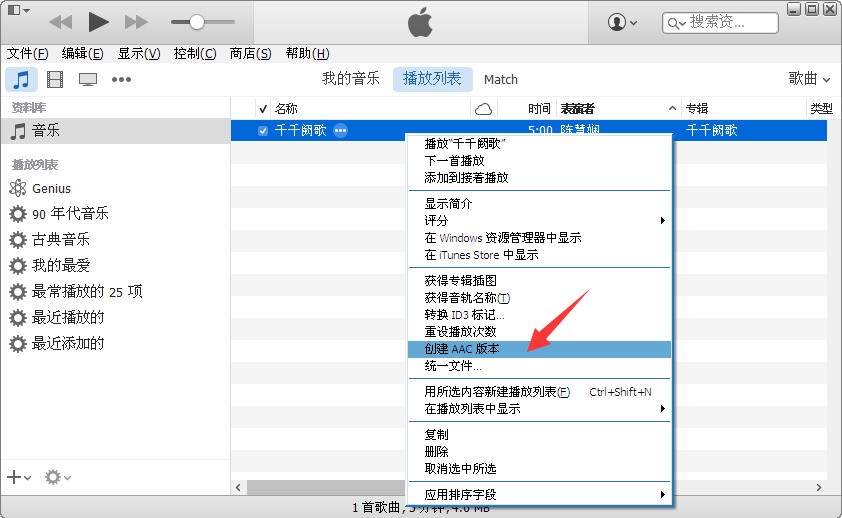This screenshot has height=518, width=842.
Task: Choose 删除 from context menu
Action: pyautogui.click(x=540, y=451)
